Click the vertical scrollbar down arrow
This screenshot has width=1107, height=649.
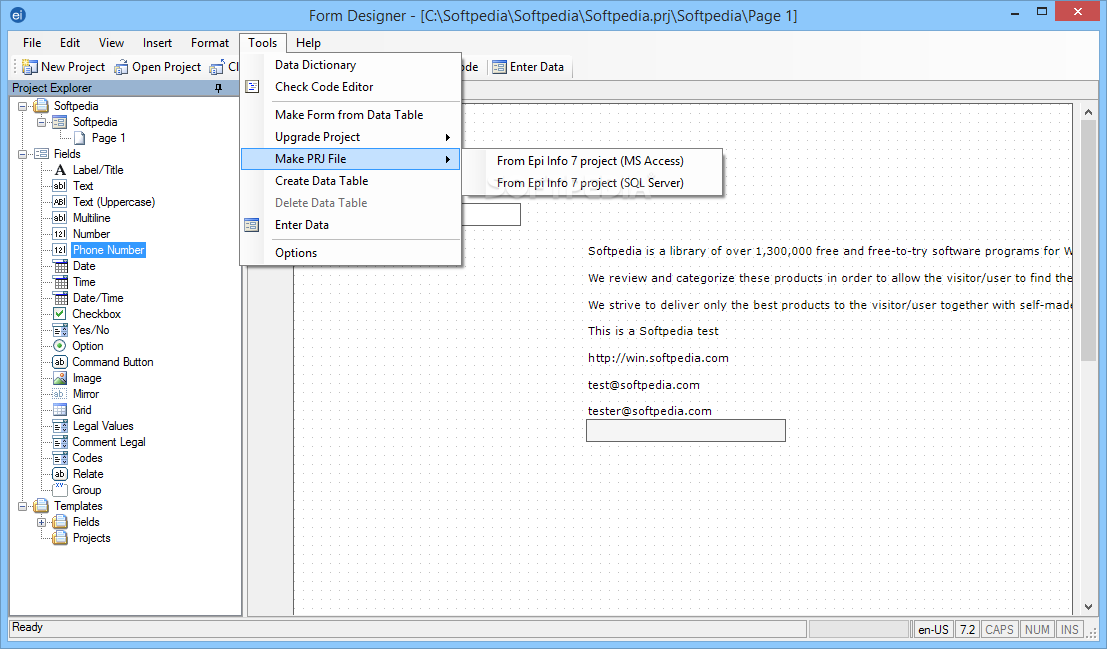click(x=1088, y=607)
